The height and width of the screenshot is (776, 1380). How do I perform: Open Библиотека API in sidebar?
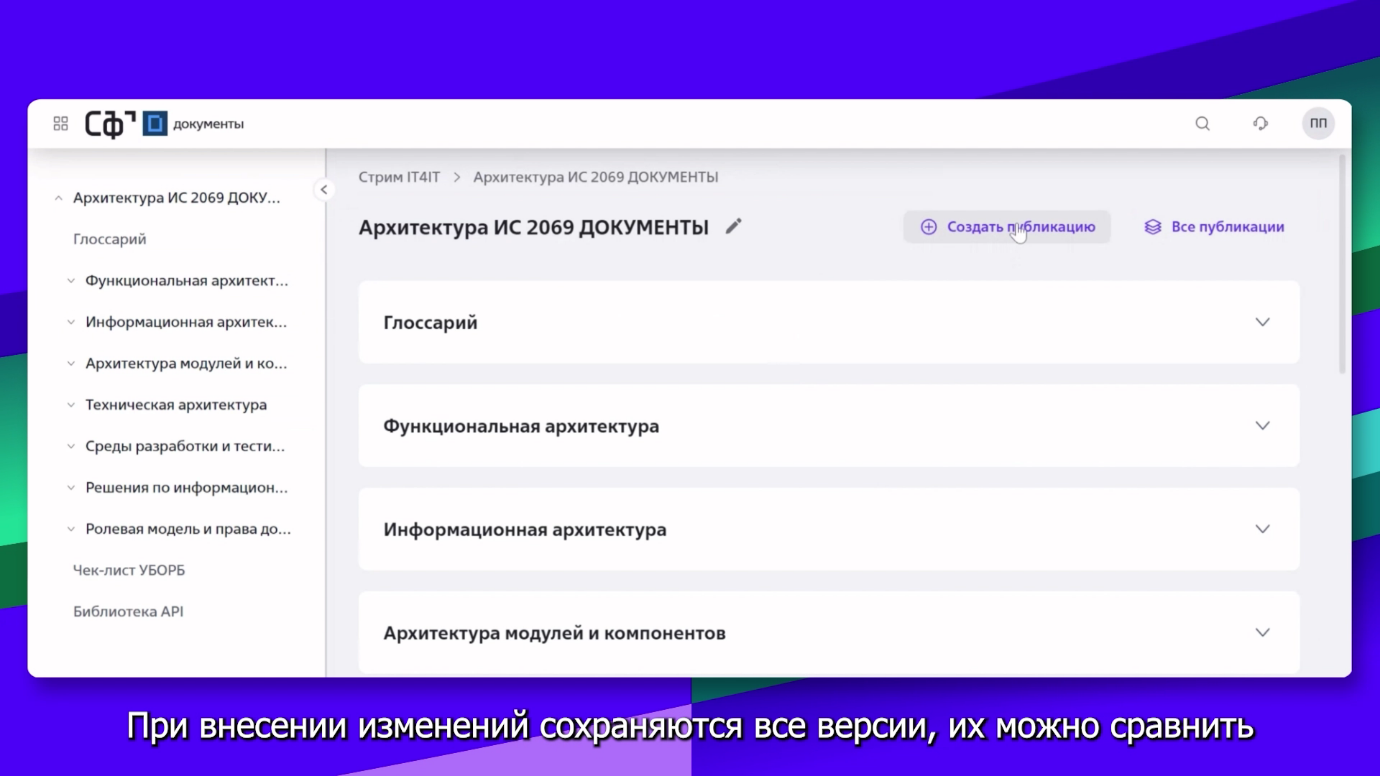128,612
